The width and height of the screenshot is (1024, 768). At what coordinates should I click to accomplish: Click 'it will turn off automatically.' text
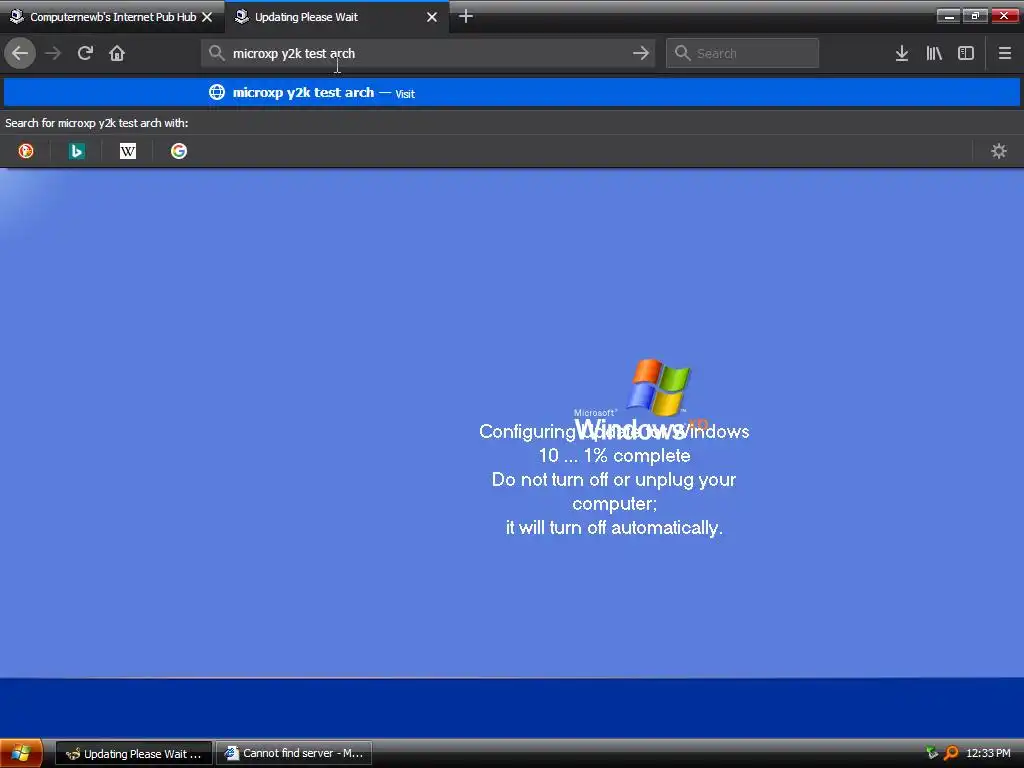point(614,527)
